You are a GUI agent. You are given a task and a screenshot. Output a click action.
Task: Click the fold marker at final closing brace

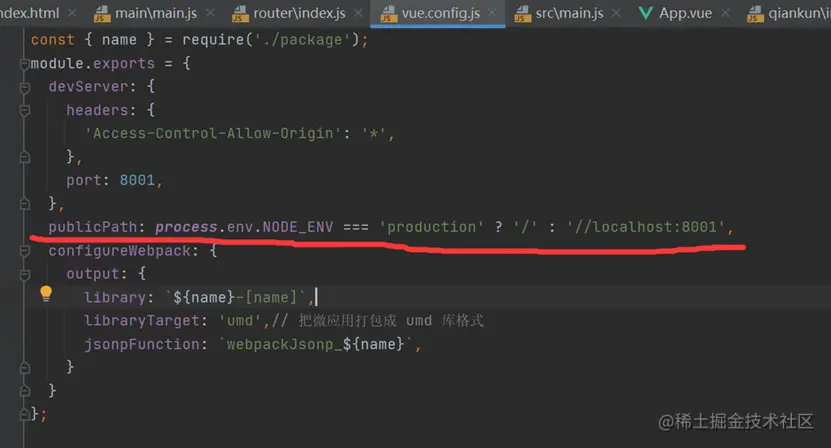[24, 415]
